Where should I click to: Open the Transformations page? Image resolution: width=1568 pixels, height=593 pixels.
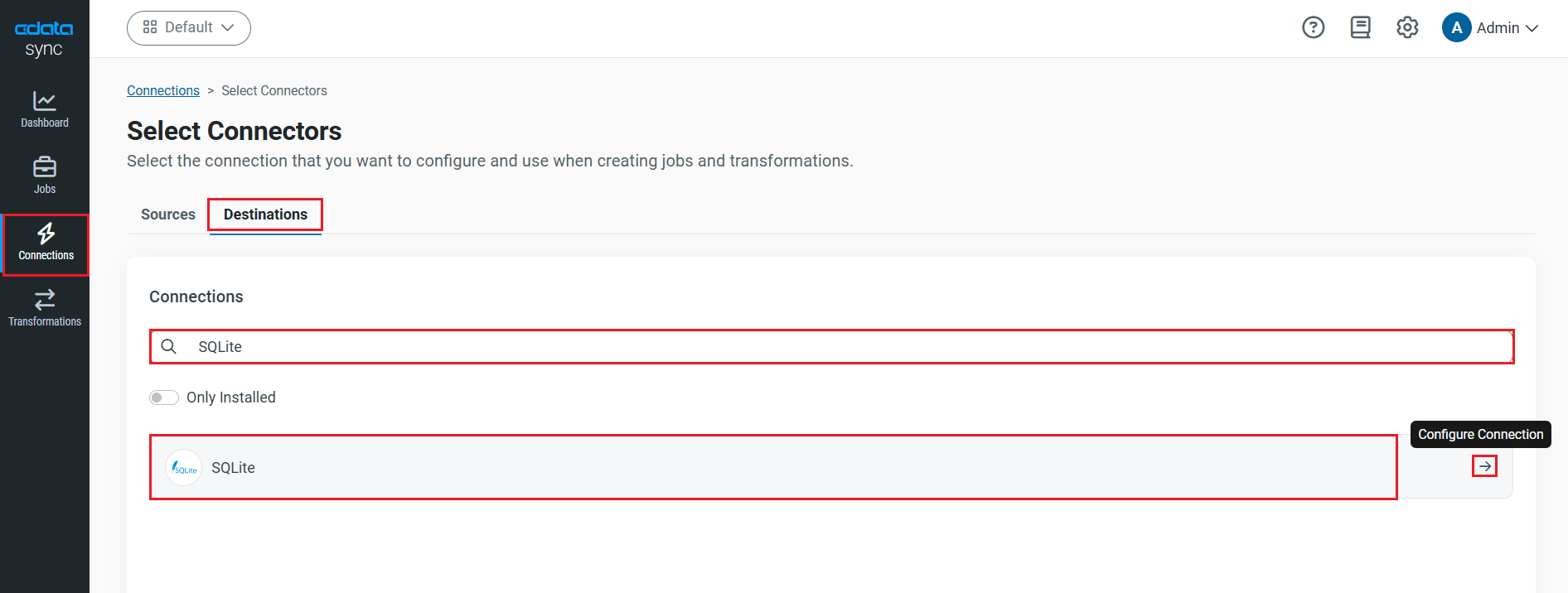pyautogui.click(x=45, y=308)
